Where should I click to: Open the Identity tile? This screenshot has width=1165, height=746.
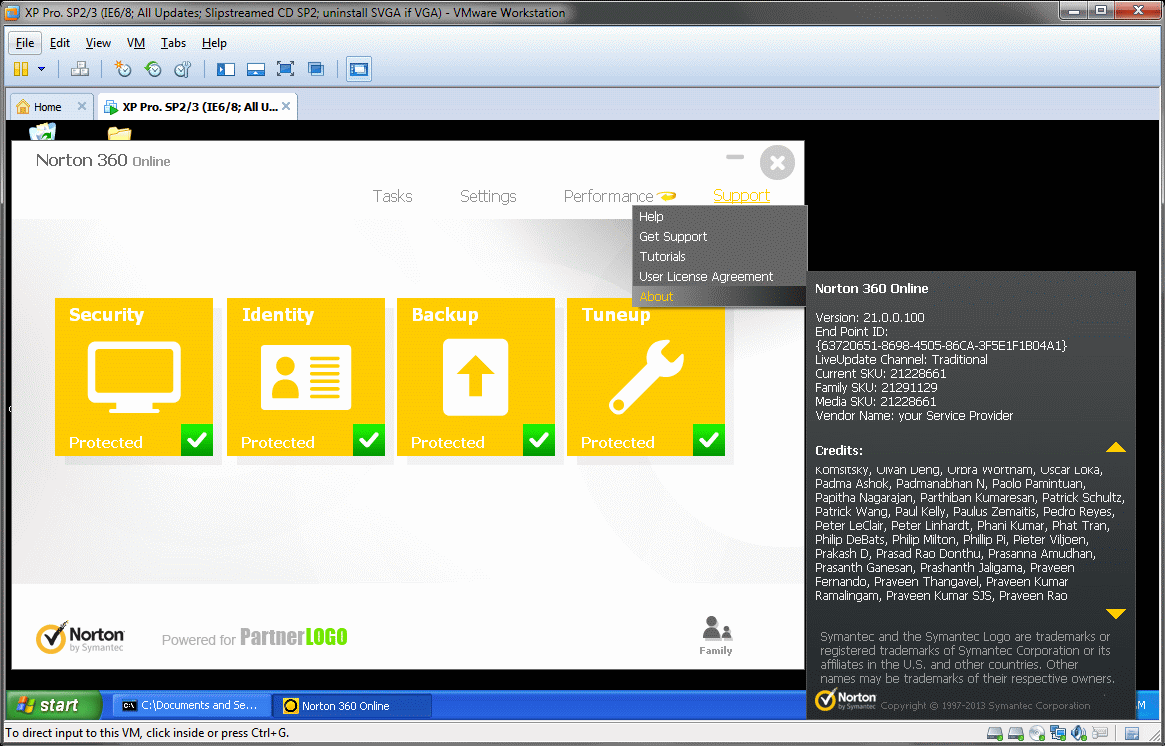pos(305,376)
